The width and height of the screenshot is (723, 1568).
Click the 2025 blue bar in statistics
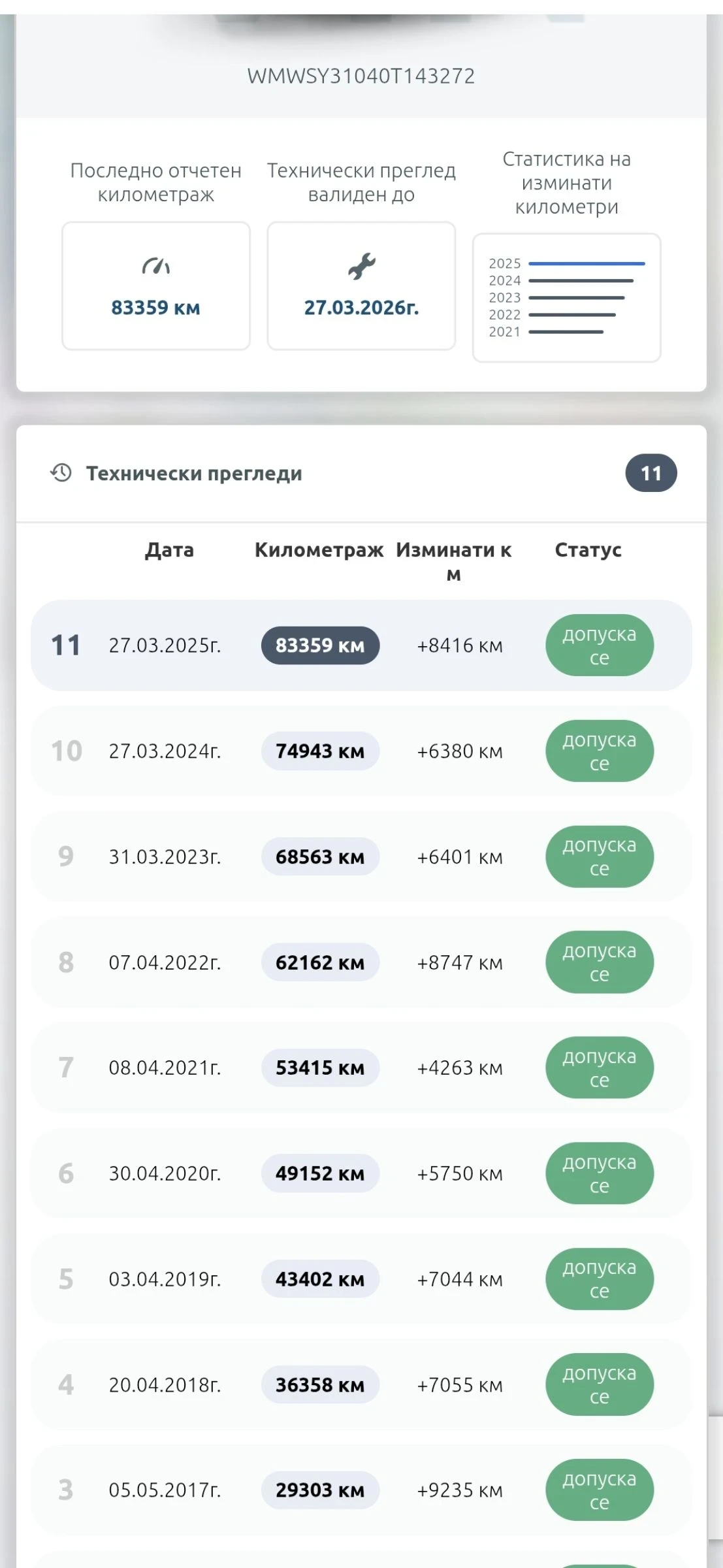click(586, 264)
